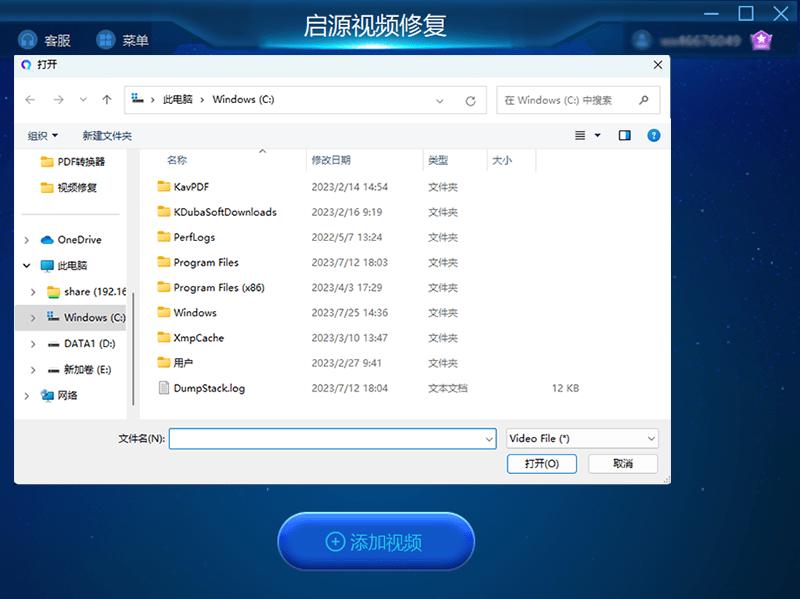Open the Video File (*) file type dropdown
Screen dimensions: 800x599
tap(581, 438)
